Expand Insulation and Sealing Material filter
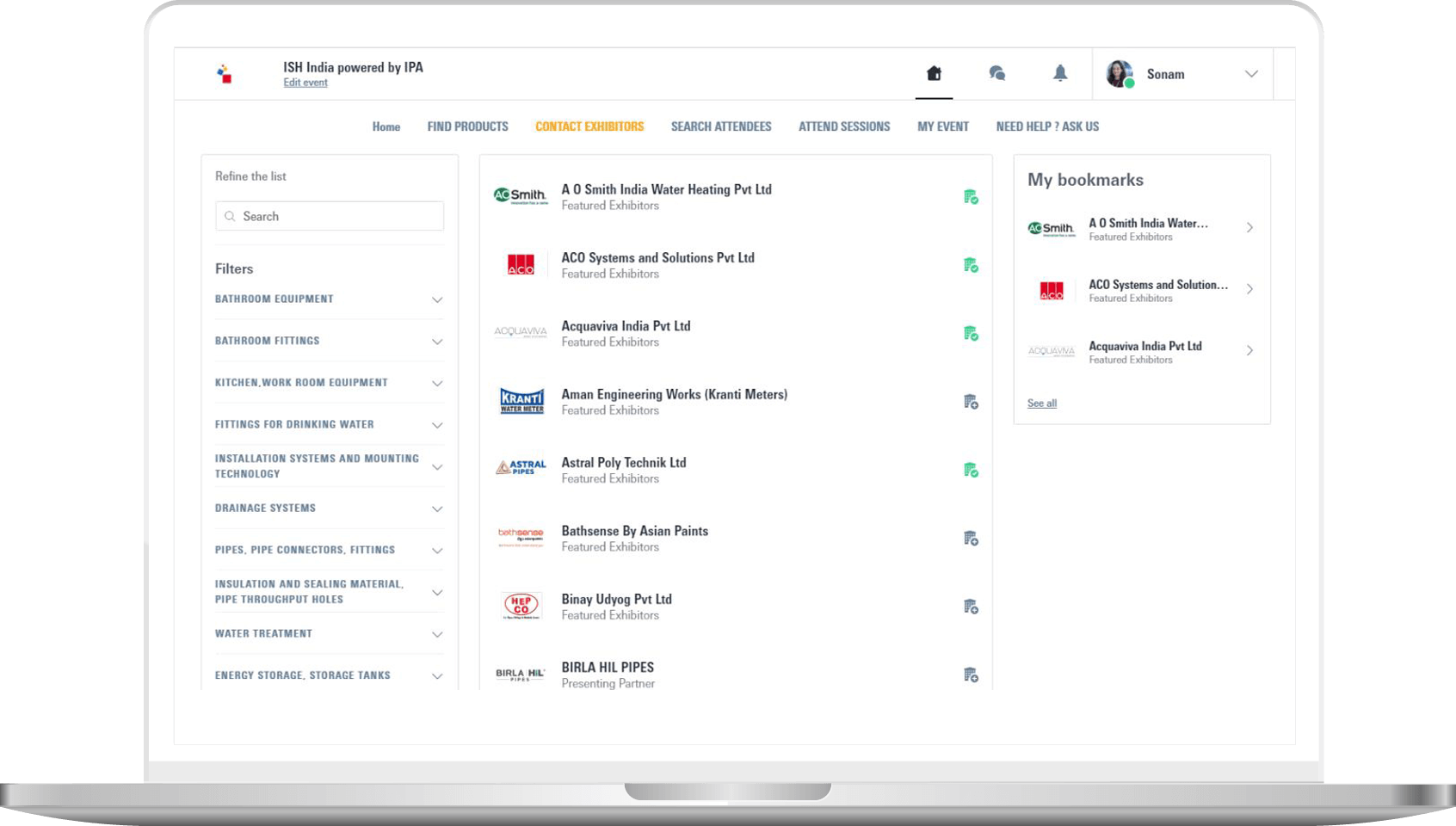The image size is (1456, 826). [x=437, y=593]
